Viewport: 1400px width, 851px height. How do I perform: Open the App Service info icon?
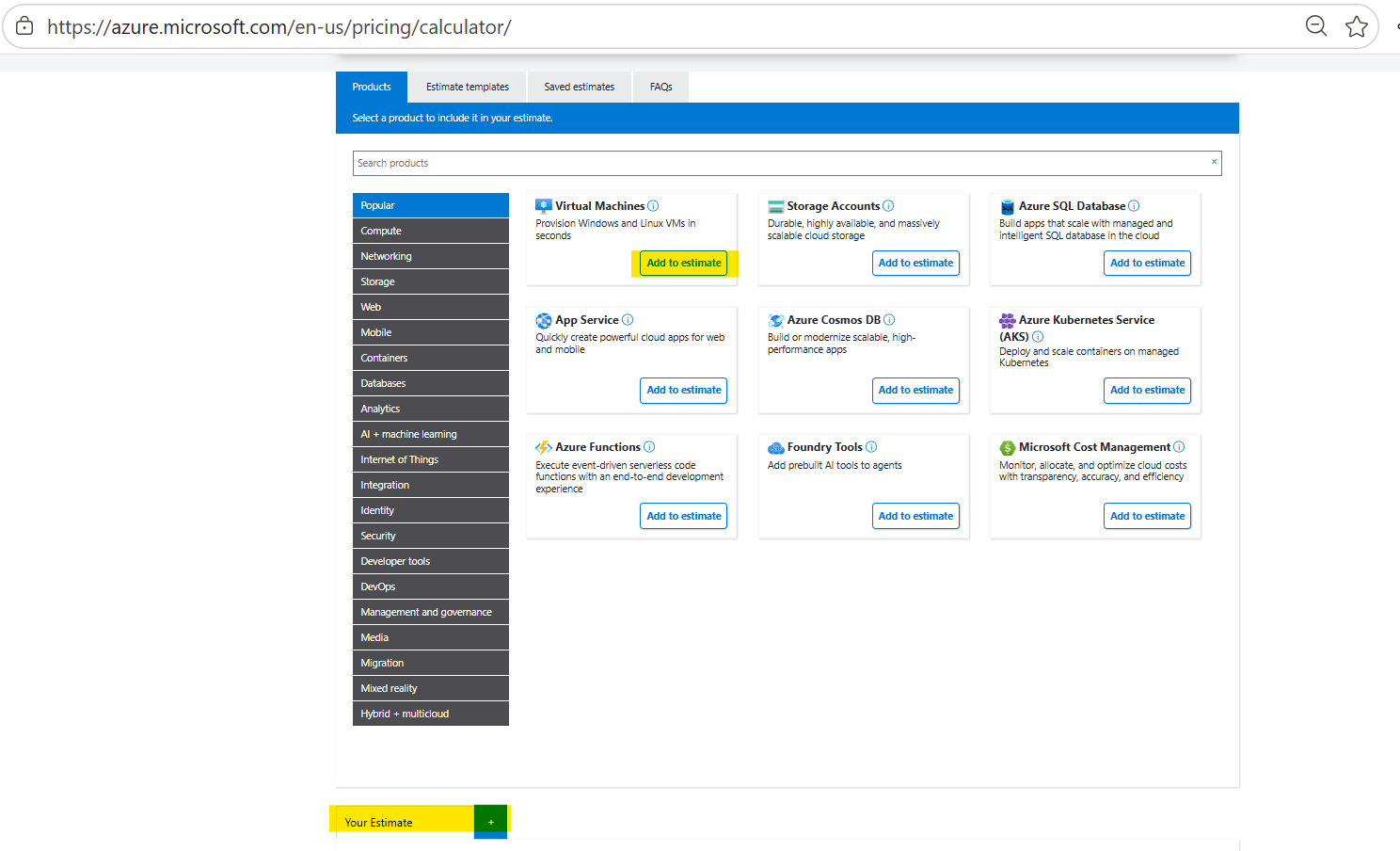628,320
